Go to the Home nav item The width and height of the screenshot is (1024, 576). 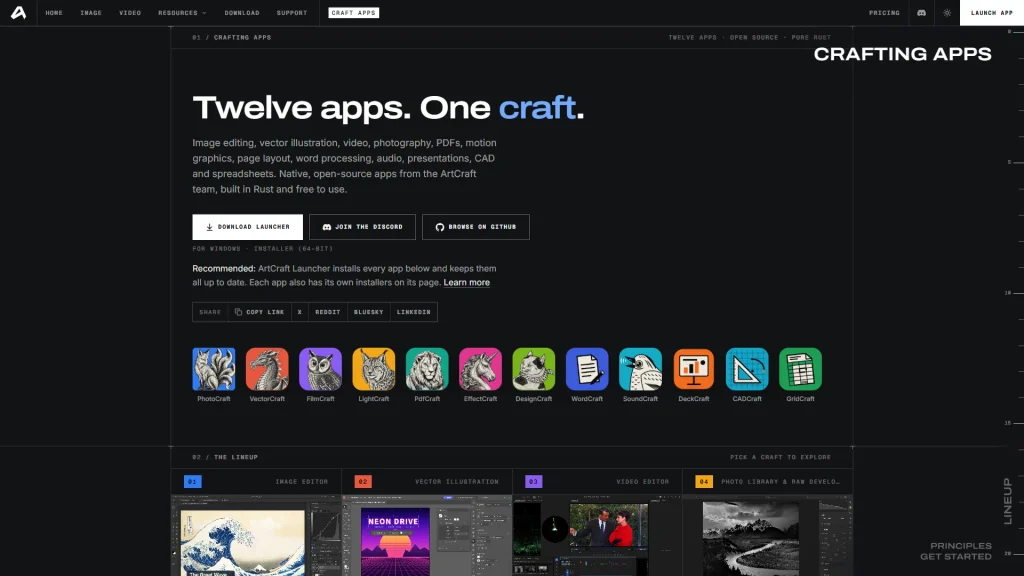click(x=54, y=12)
